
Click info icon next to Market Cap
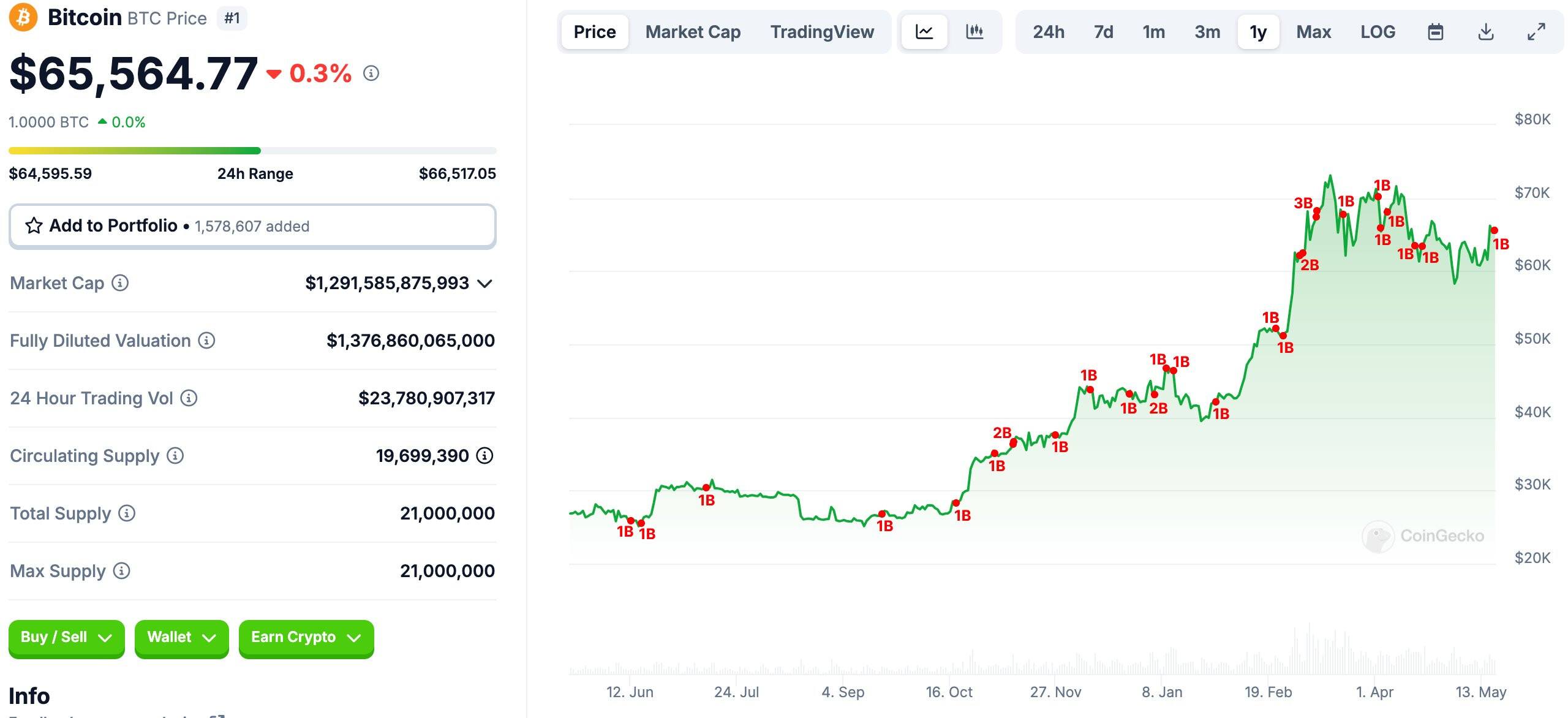(x=120, y=283)
